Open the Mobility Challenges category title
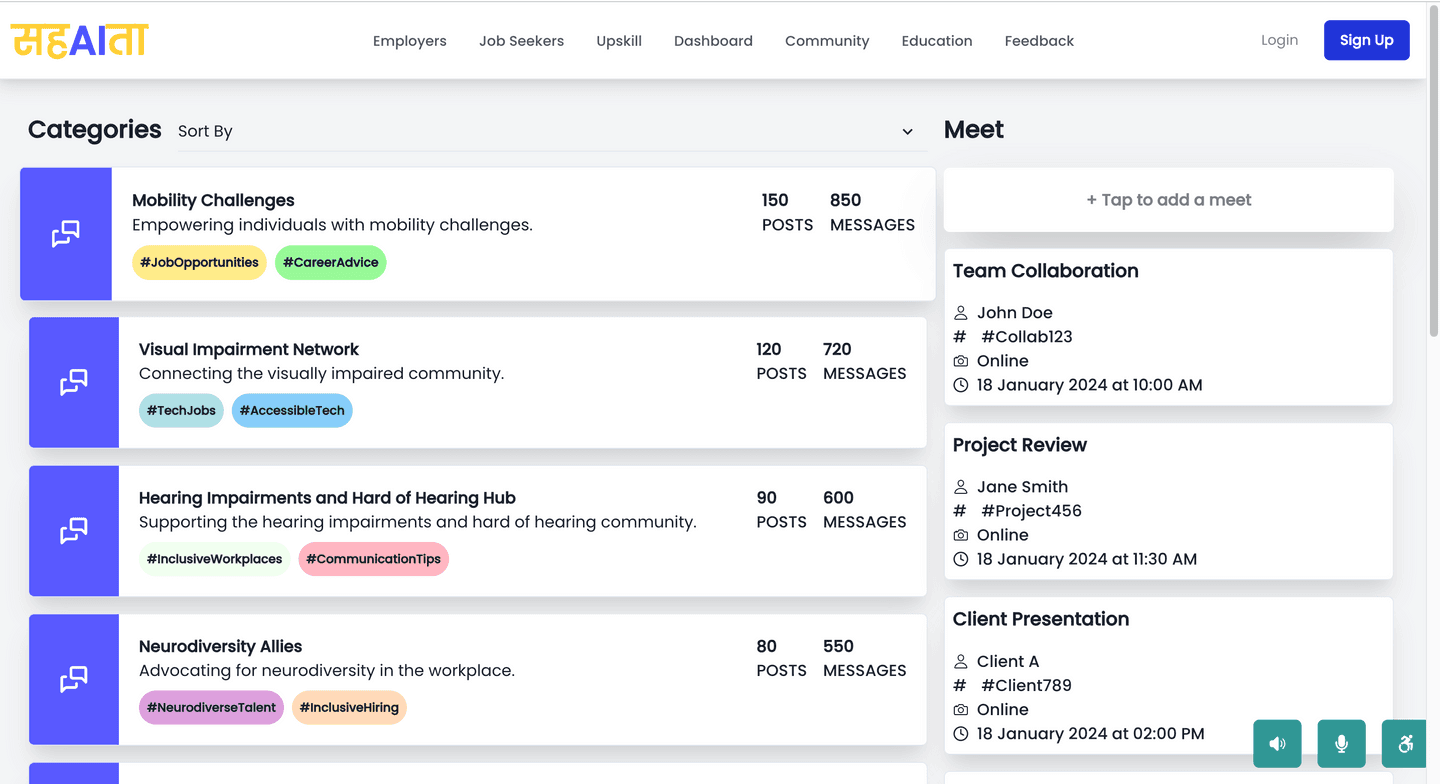 coord(213,200)
